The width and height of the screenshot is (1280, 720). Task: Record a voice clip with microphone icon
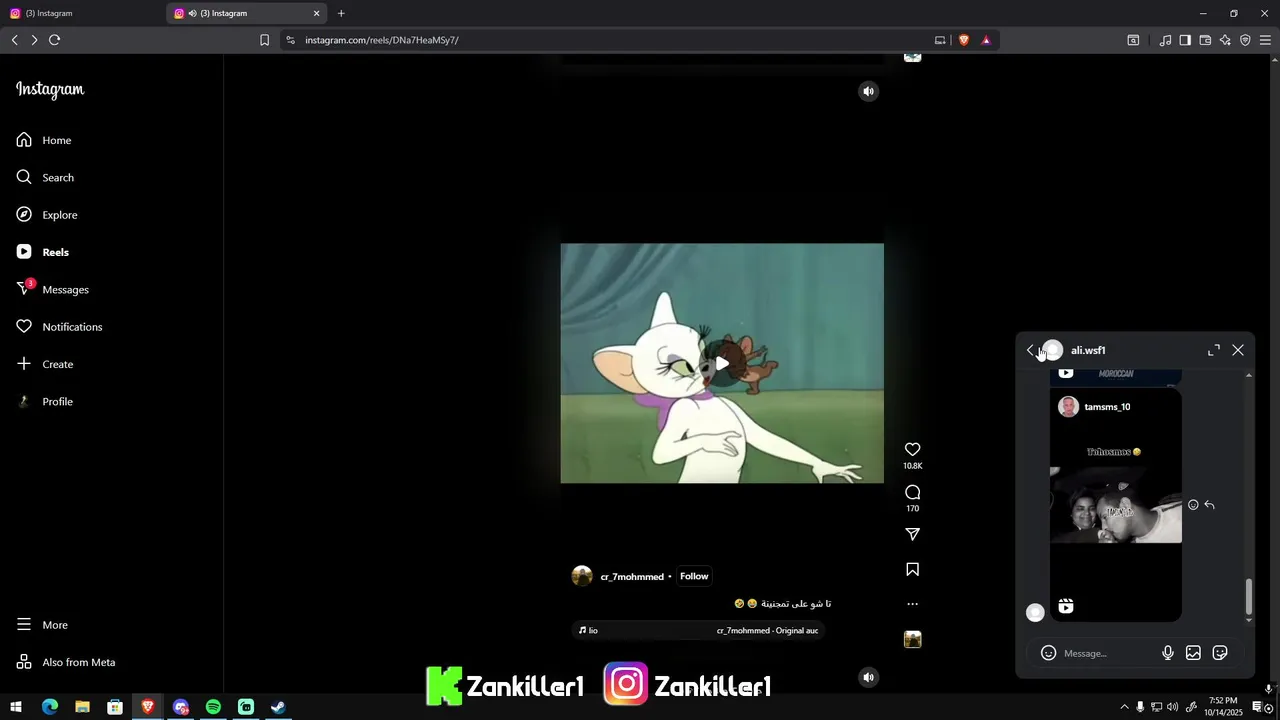[x=1167, y=653]
